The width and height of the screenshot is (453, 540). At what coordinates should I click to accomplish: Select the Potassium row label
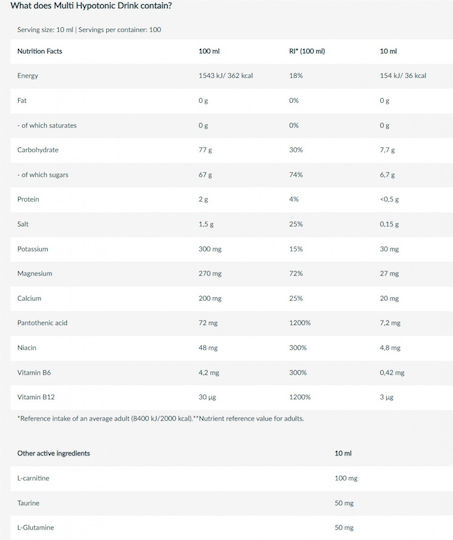click(33, 249)
